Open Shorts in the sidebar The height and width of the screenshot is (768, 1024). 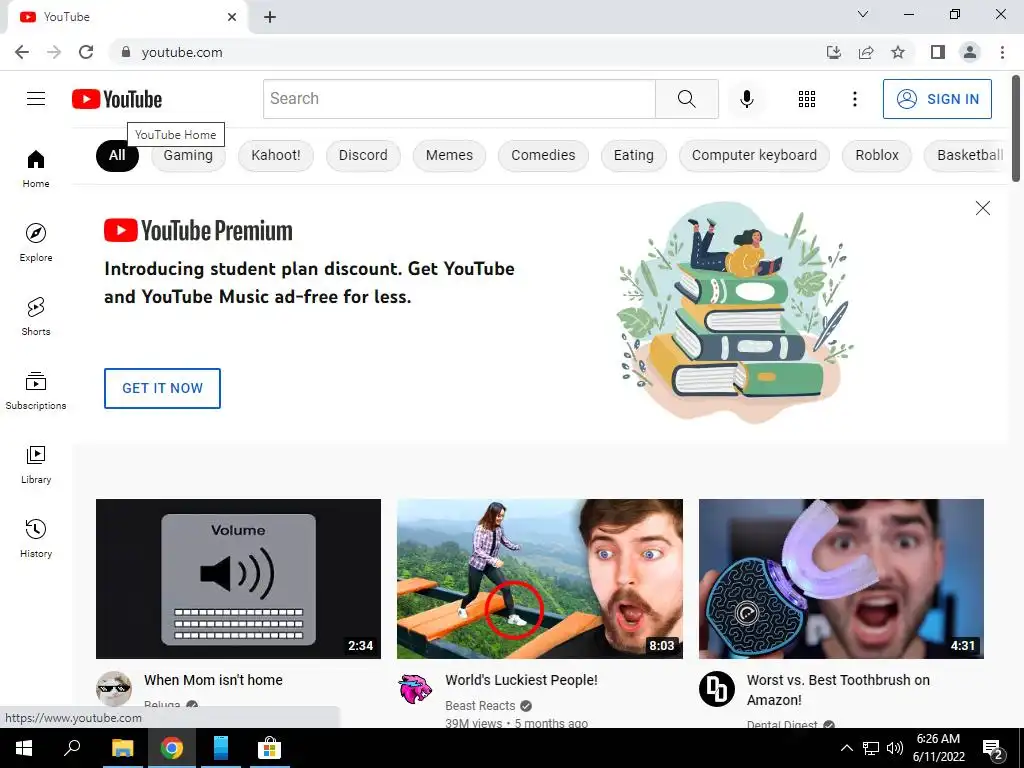pos(36,316)
